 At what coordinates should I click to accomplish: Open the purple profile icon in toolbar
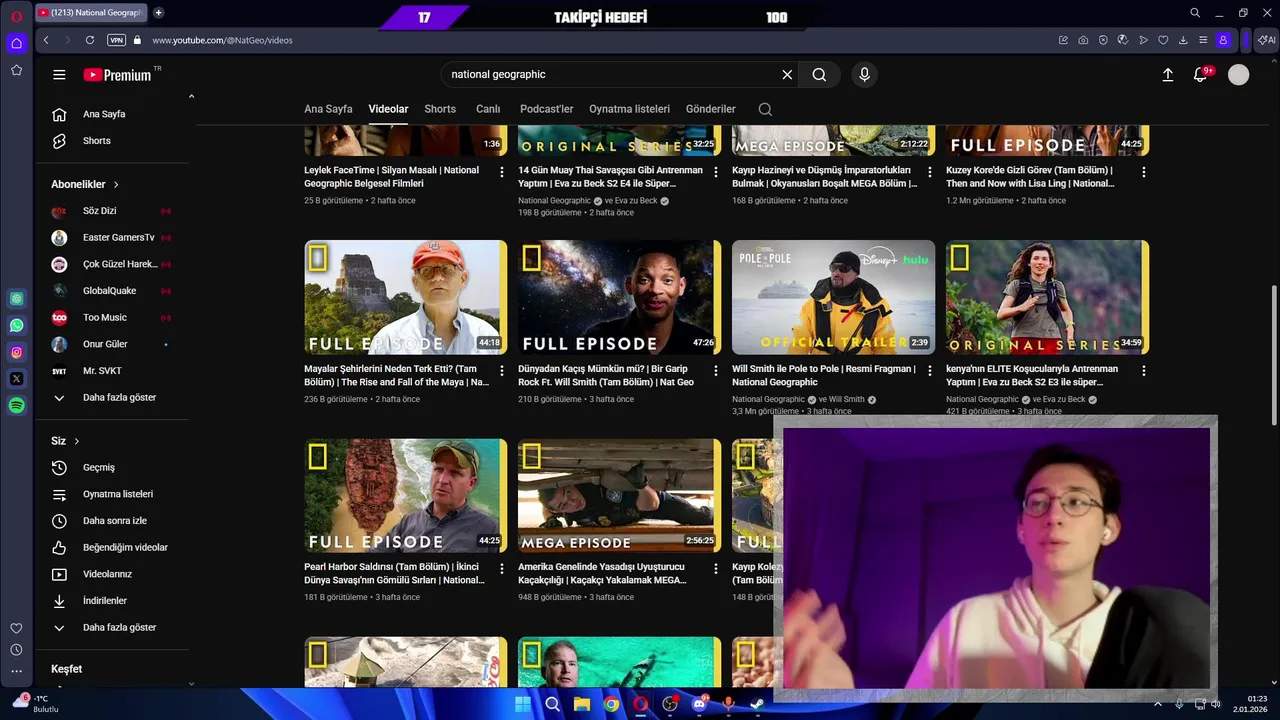click(1223, 40)
